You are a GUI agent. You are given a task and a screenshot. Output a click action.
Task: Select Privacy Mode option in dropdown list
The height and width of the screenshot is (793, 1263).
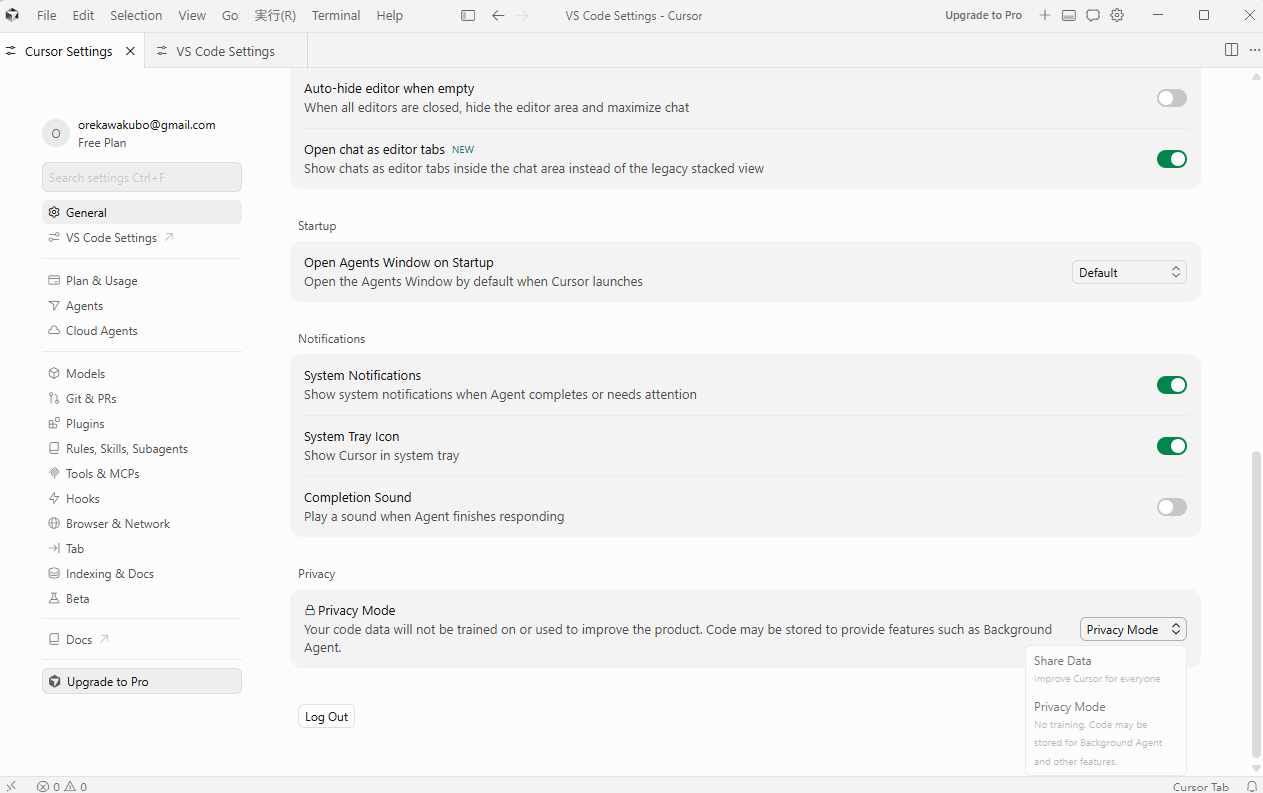1105,733
